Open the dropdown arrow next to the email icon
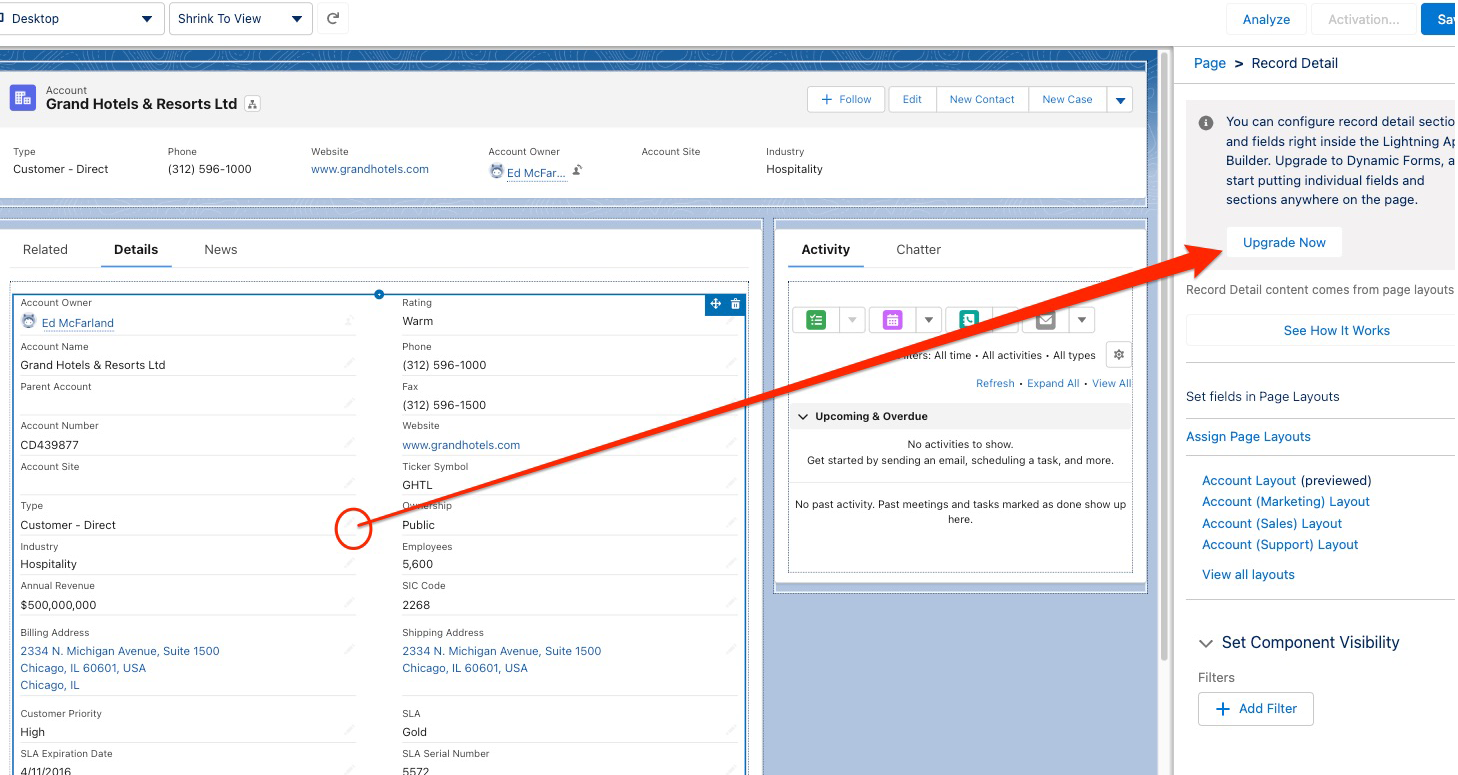Screen dimensions: 1458x775 pyautogui.click(x=1081, y=320)
